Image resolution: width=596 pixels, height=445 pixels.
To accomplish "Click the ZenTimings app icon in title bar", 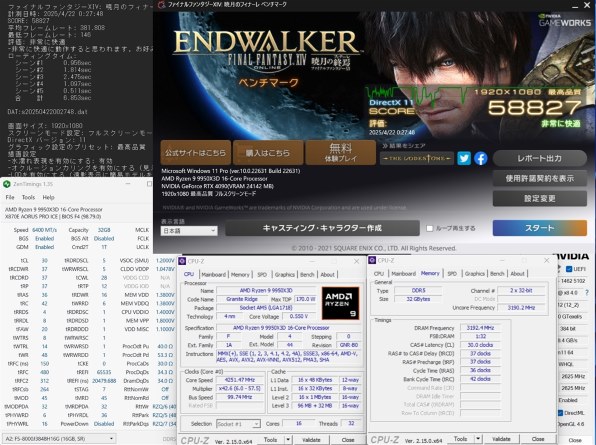I will (6, 184).
